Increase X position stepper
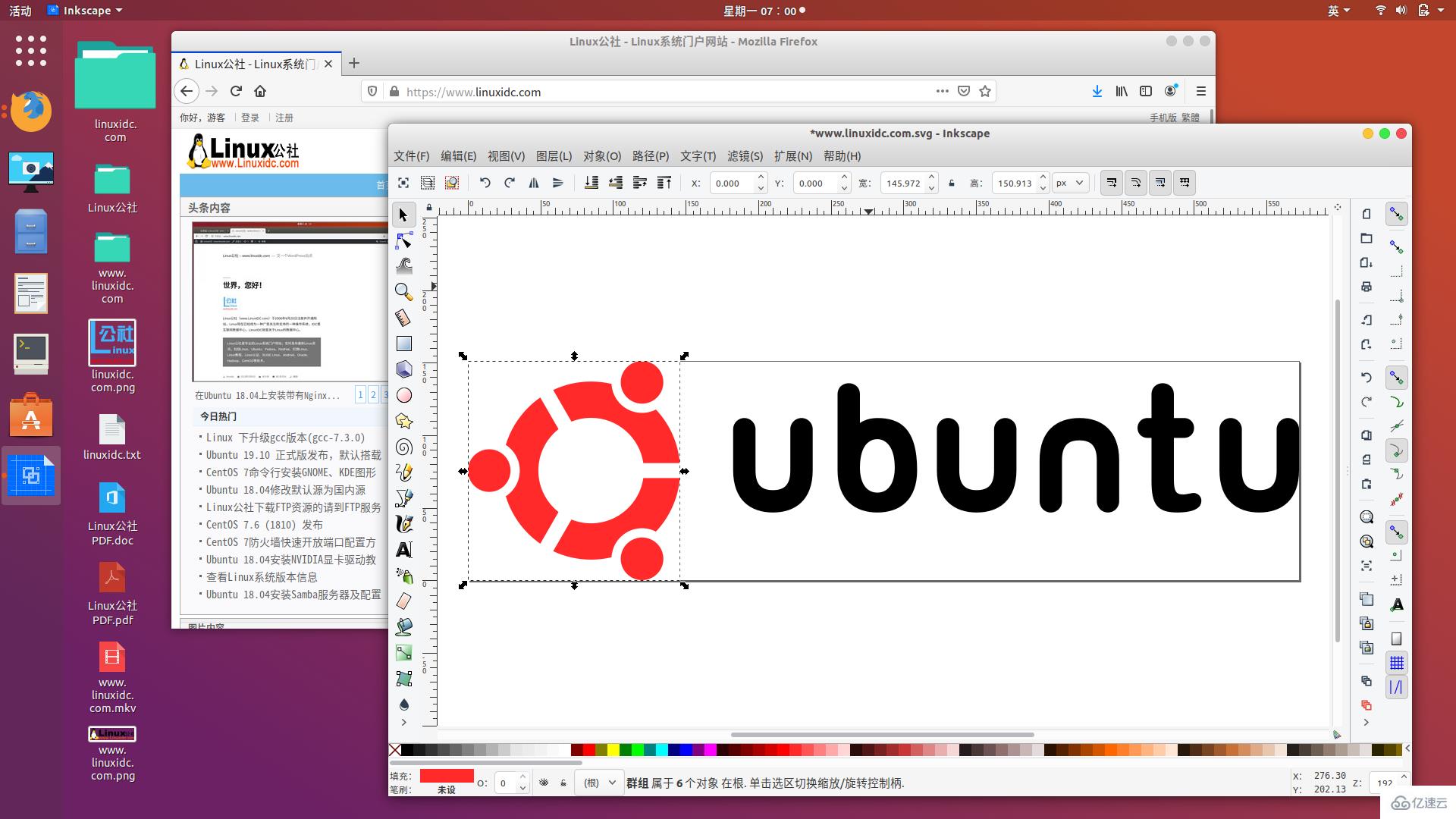This screenshot has height=819, width=1456. click(761, 177)
